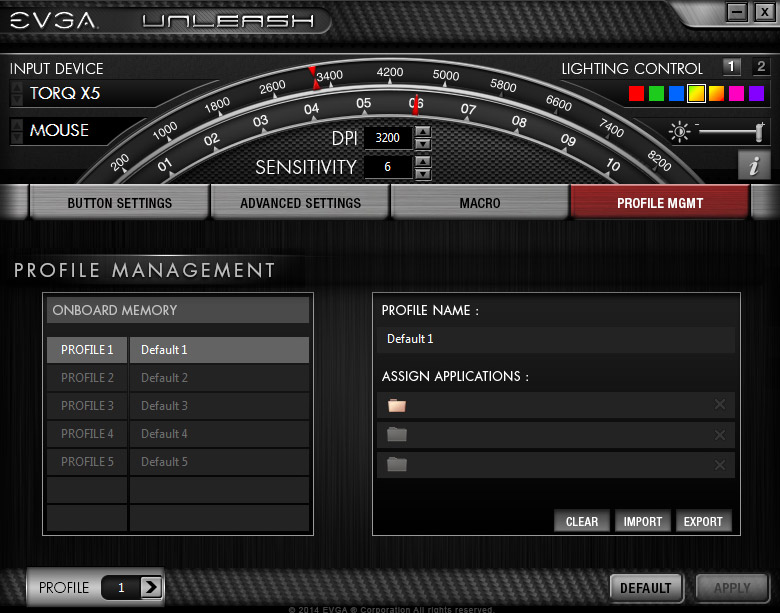The width and height of the screenshot is (780, 613).
Task: Click the folder icon in the first application row
Action: (x=397, y=405)
